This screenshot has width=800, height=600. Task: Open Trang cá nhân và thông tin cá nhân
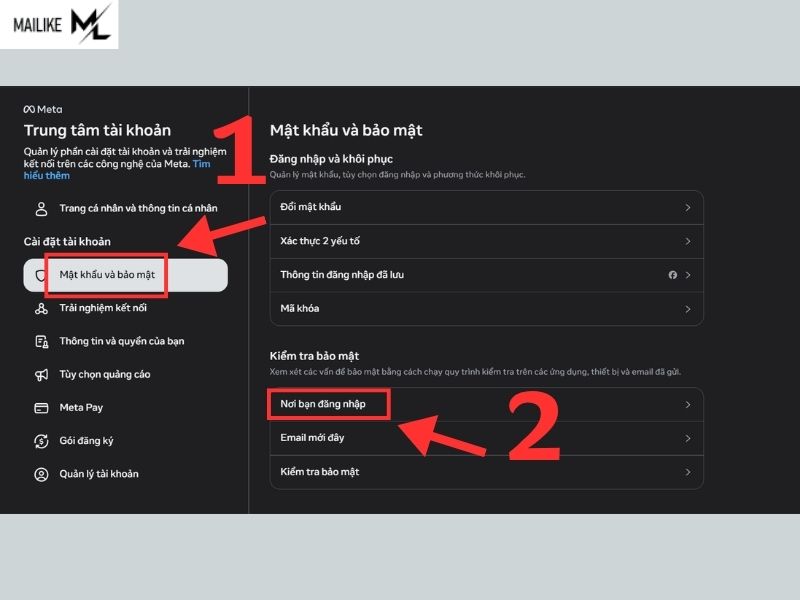(126, 209)
